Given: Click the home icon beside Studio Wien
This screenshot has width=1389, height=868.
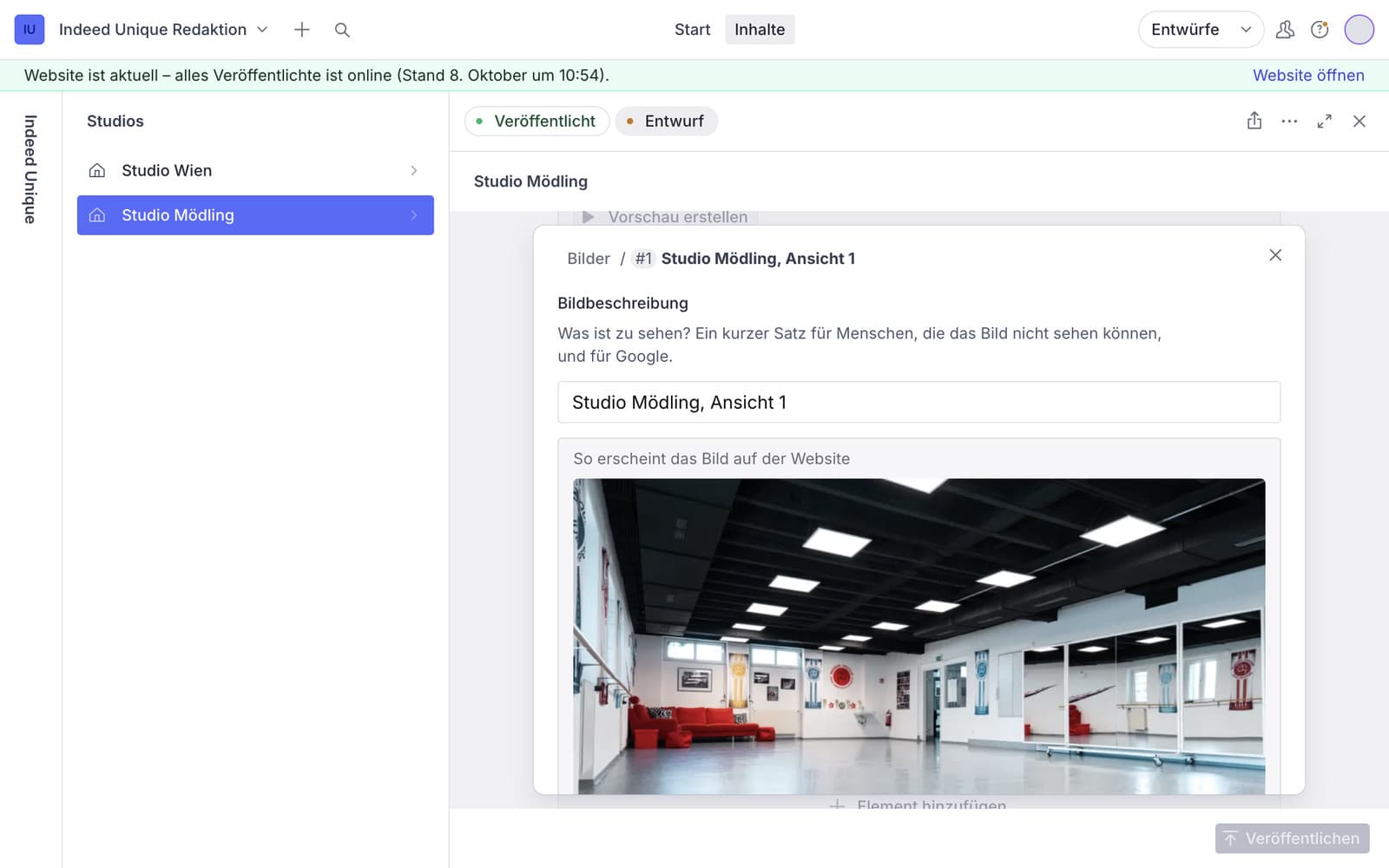Looking at the screenshot, I should (97, 171).
